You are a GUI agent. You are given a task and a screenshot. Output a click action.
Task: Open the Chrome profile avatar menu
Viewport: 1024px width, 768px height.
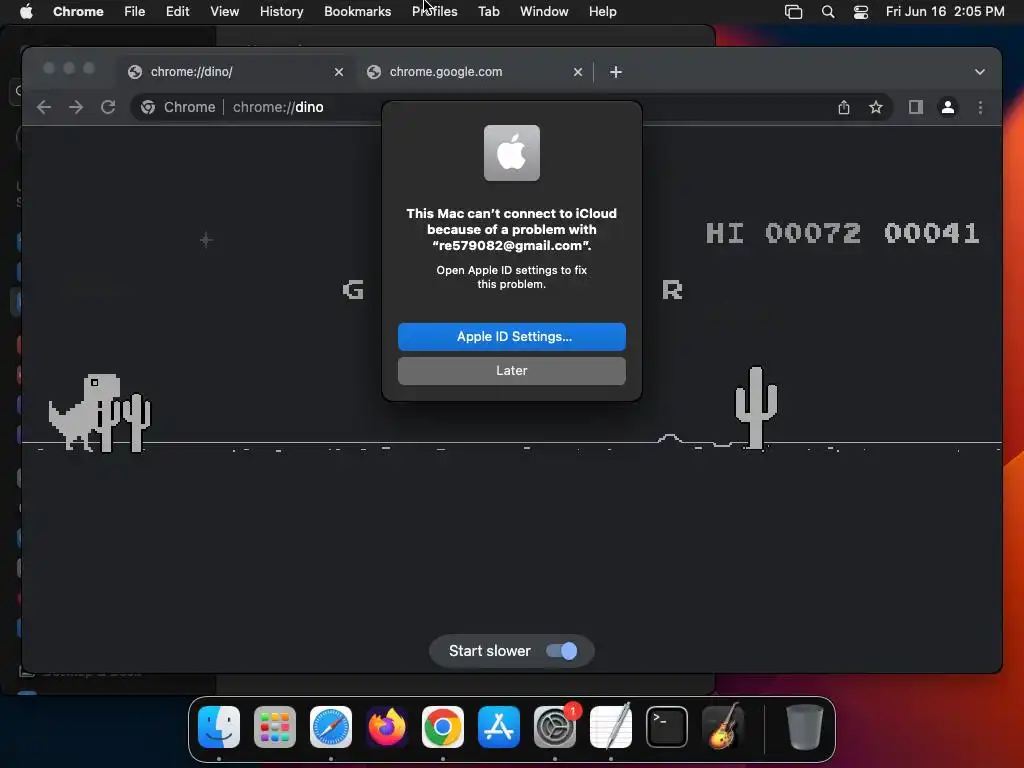(948, 107)
